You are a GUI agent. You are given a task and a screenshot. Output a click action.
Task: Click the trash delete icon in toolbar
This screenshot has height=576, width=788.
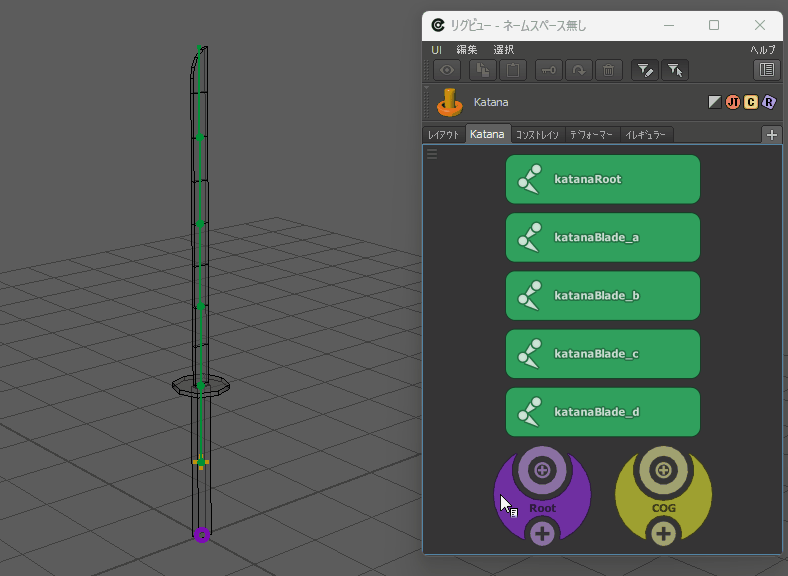[x=609, y=70]
